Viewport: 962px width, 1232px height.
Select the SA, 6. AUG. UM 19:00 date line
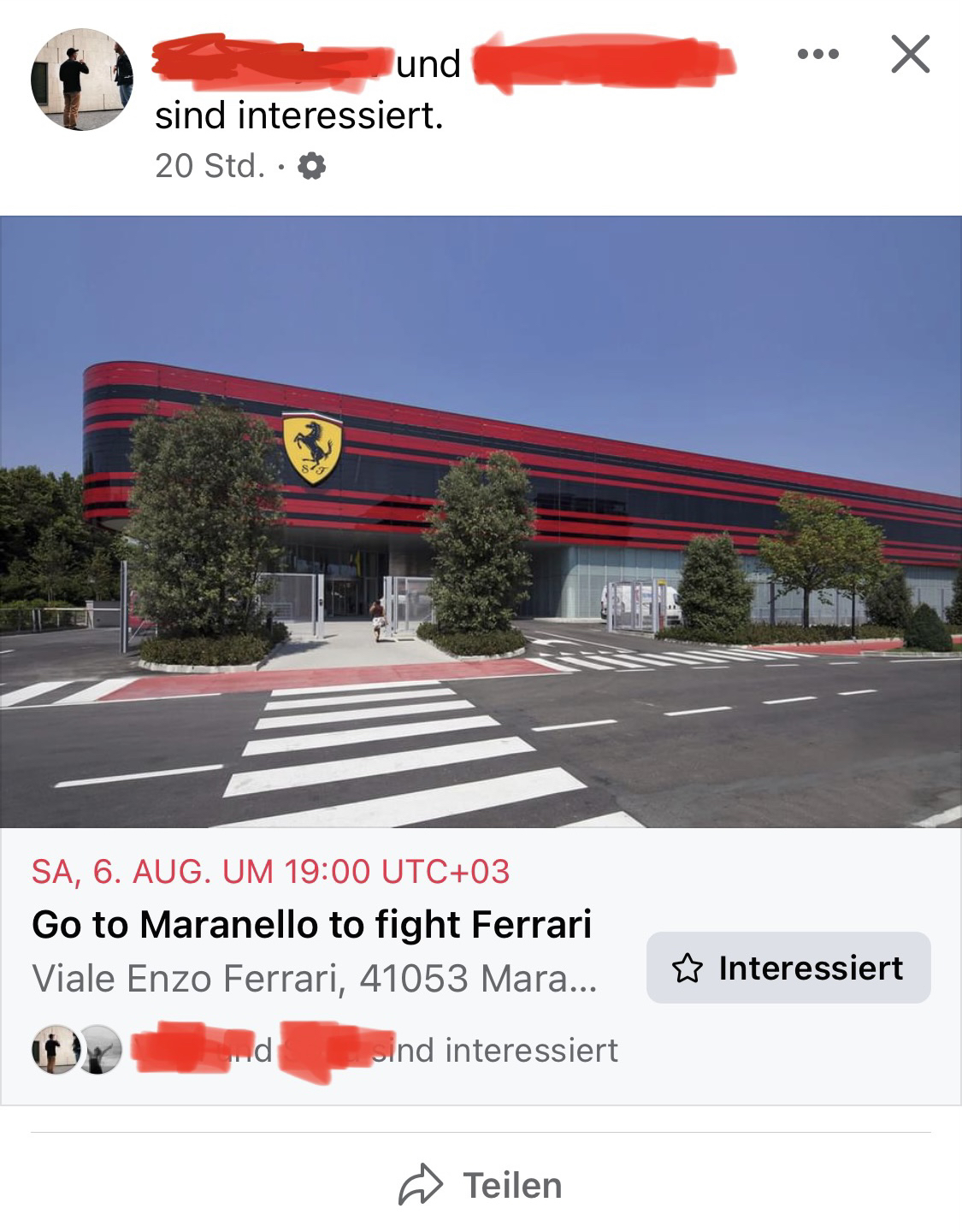point(270,872)
